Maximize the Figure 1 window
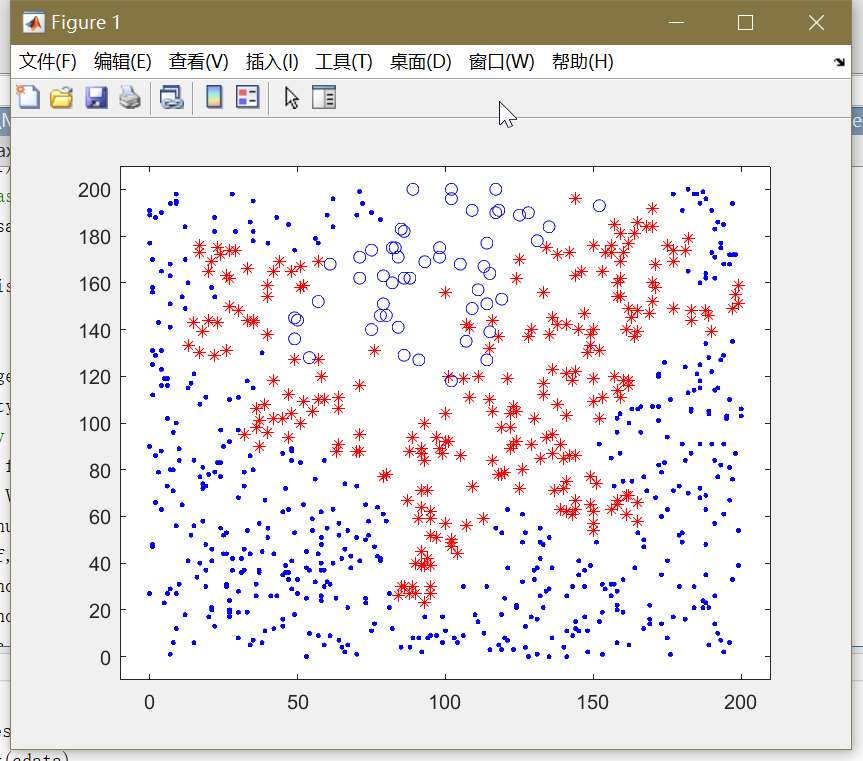 (745, 23)
